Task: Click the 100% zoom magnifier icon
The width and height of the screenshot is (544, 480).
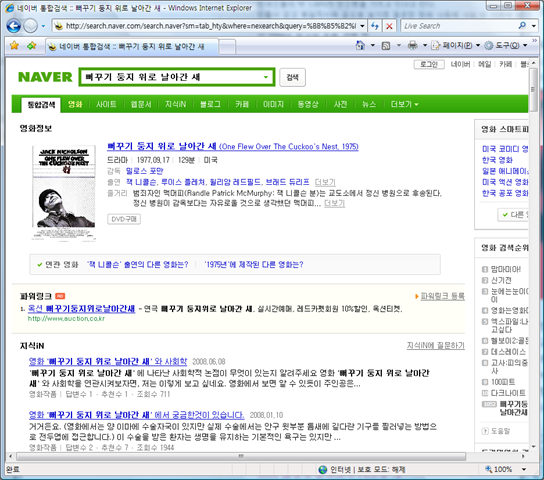Action: click(x=488, y=469)
